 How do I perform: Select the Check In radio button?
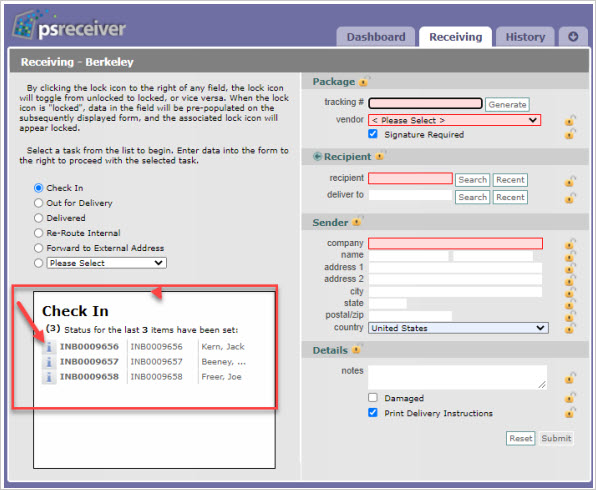click(38, 188)
